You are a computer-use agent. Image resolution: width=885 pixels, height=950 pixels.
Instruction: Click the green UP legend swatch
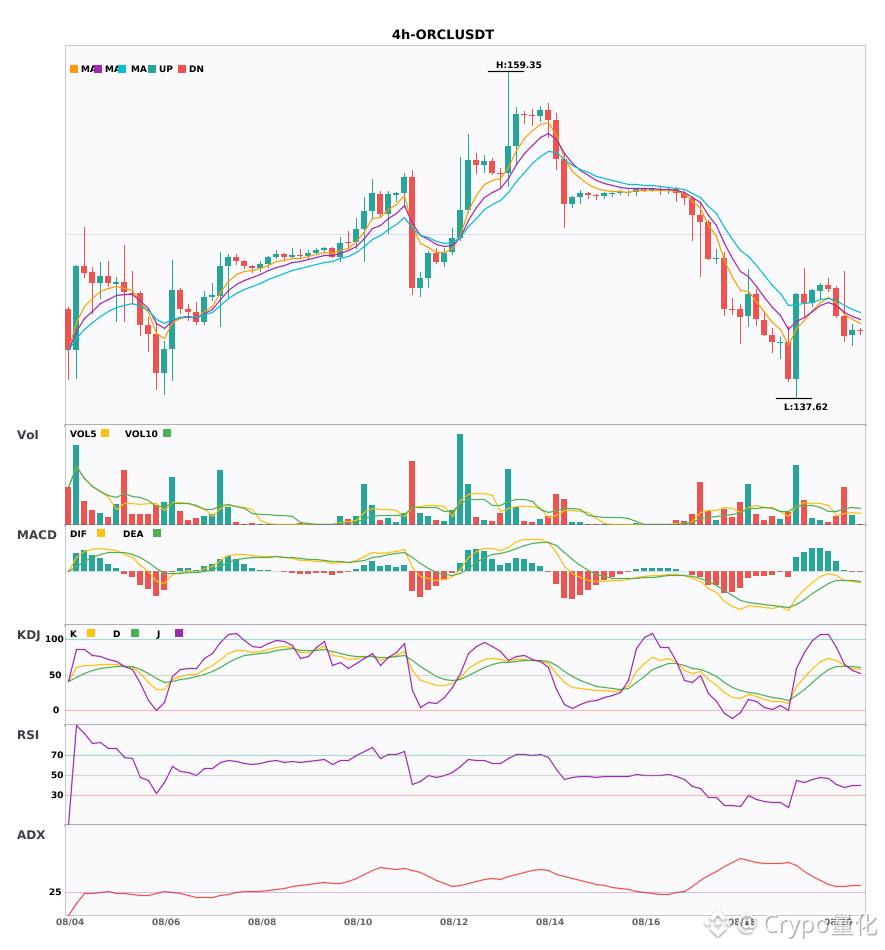pyautogui.click(x=152, y=69)
